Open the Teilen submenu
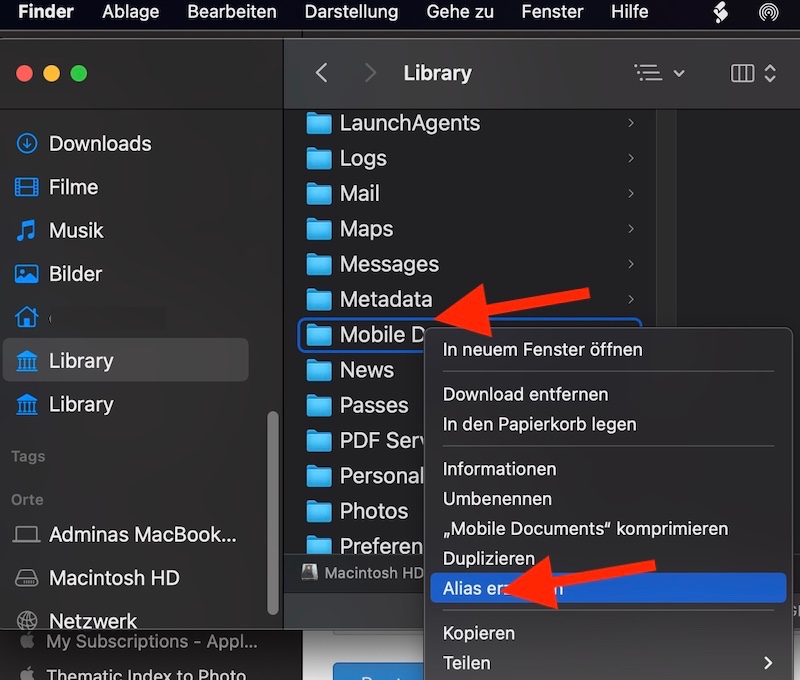 608,663
